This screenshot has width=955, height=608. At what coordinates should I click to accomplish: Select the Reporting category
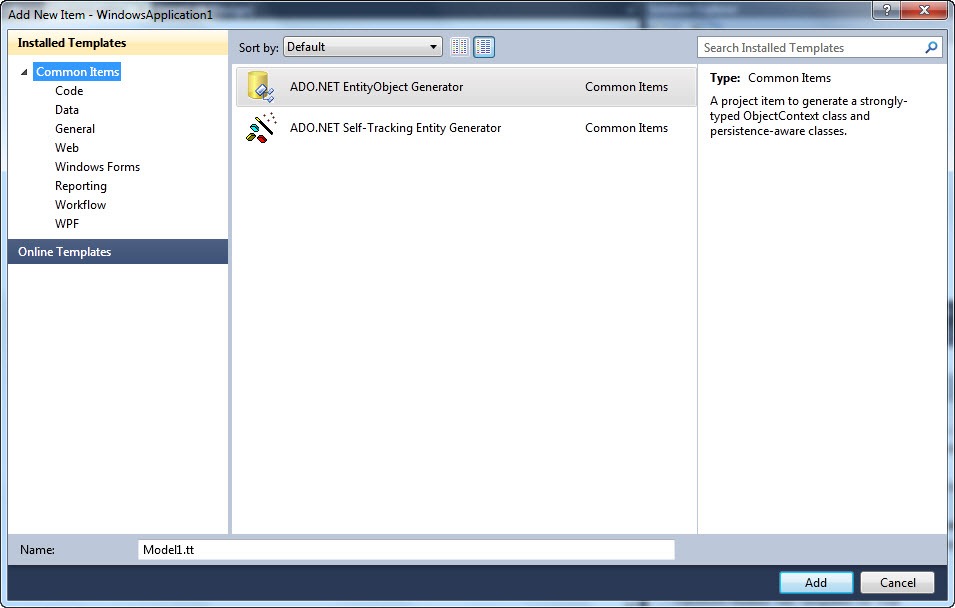click(x=80, y=186)
